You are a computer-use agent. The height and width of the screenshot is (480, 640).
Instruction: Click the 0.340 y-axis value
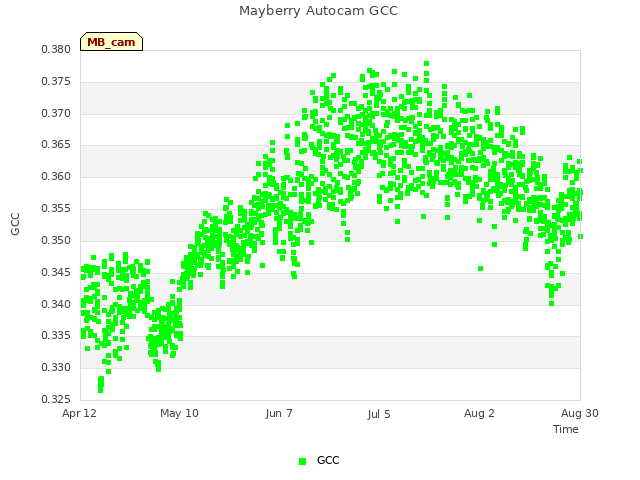56,304
